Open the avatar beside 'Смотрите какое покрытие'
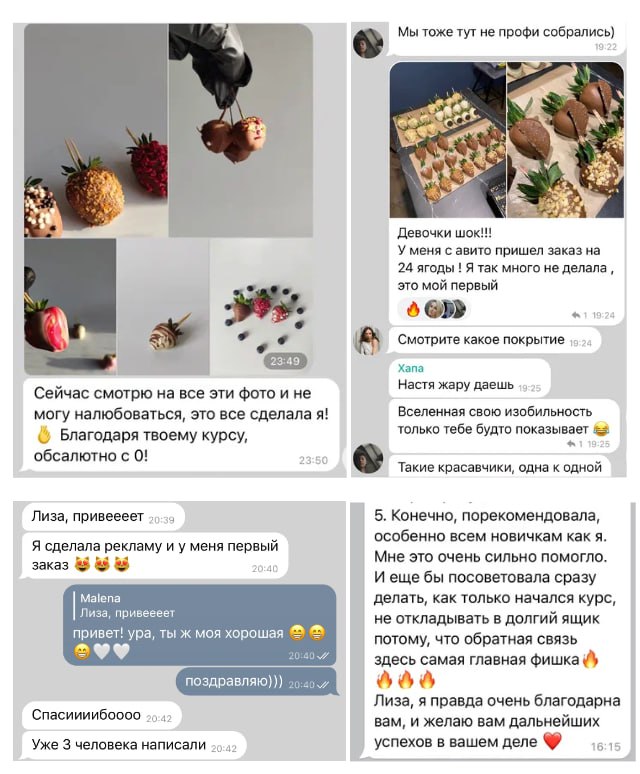This screenshot has height=774, width=640. tap(368, 341)
